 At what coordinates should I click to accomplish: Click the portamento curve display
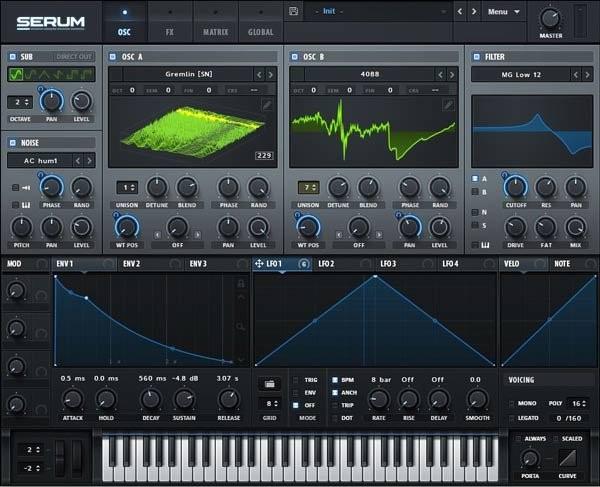click(567, 458)
